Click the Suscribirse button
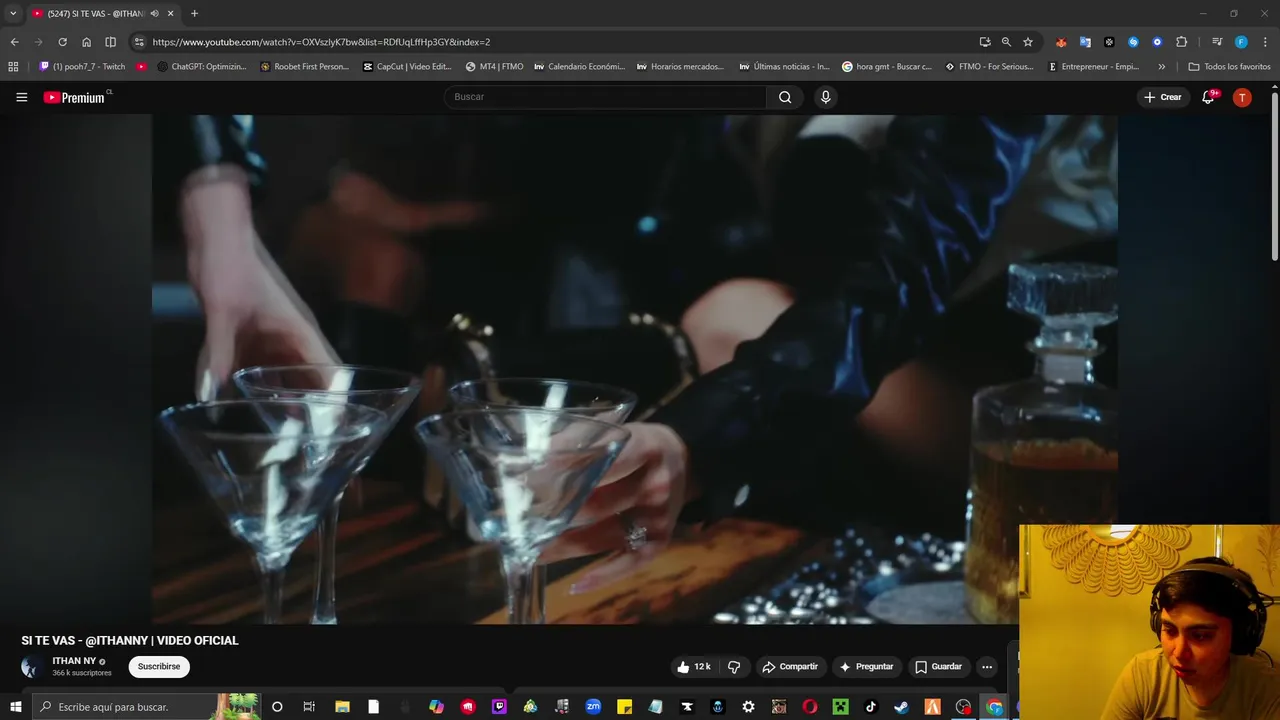1280x720 pixels. tap(159, 666)
